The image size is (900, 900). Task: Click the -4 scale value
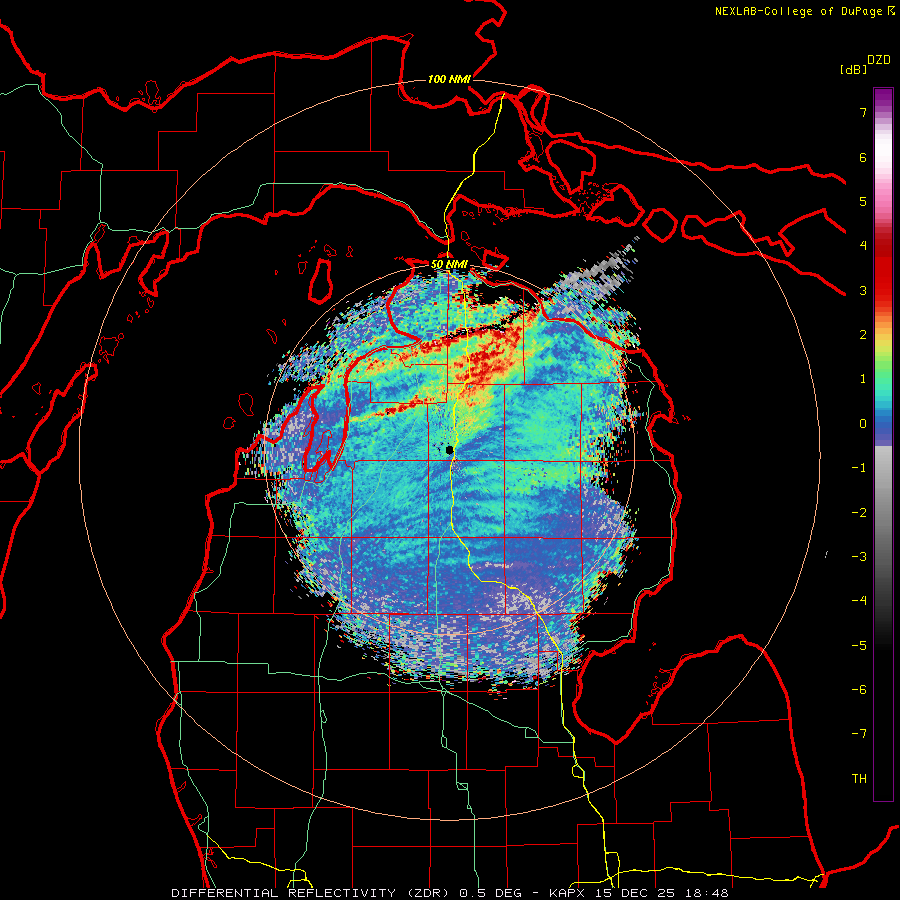coord(859,600)
